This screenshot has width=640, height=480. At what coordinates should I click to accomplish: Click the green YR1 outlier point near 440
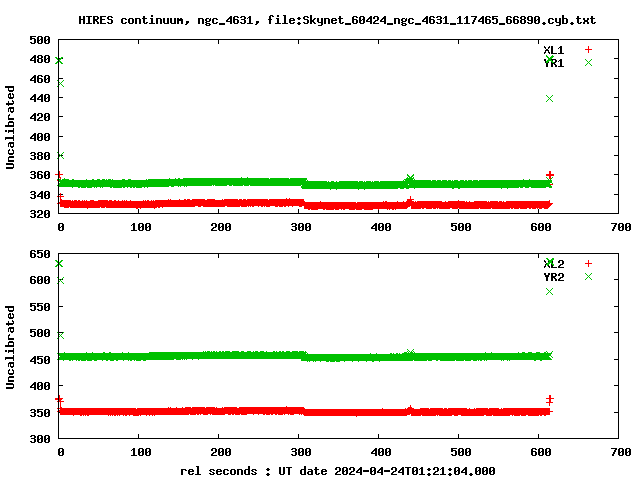pyautogui.click(x=549, y=98)
